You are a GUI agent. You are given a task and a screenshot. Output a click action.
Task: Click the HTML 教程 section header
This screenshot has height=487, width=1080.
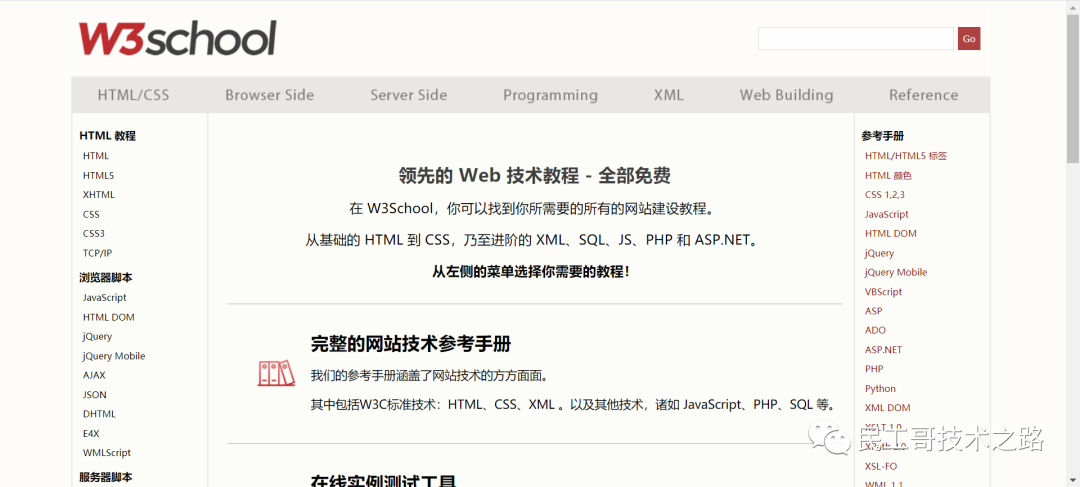[x=107, y=136]
